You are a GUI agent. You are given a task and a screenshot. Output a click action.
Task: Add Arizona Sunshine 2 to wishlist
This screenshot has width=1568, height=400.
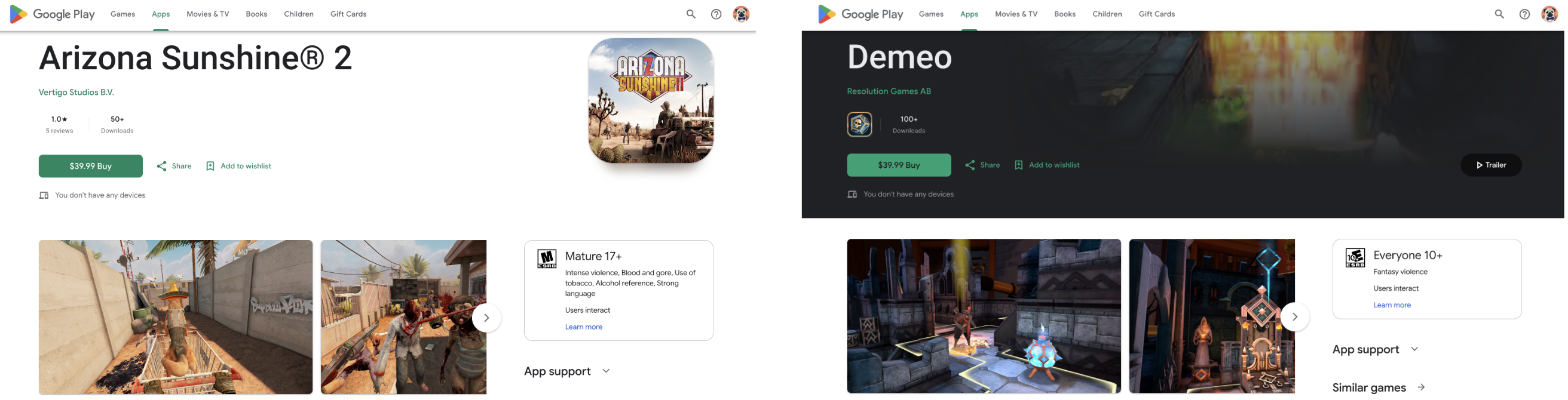[x=238, y=166]
